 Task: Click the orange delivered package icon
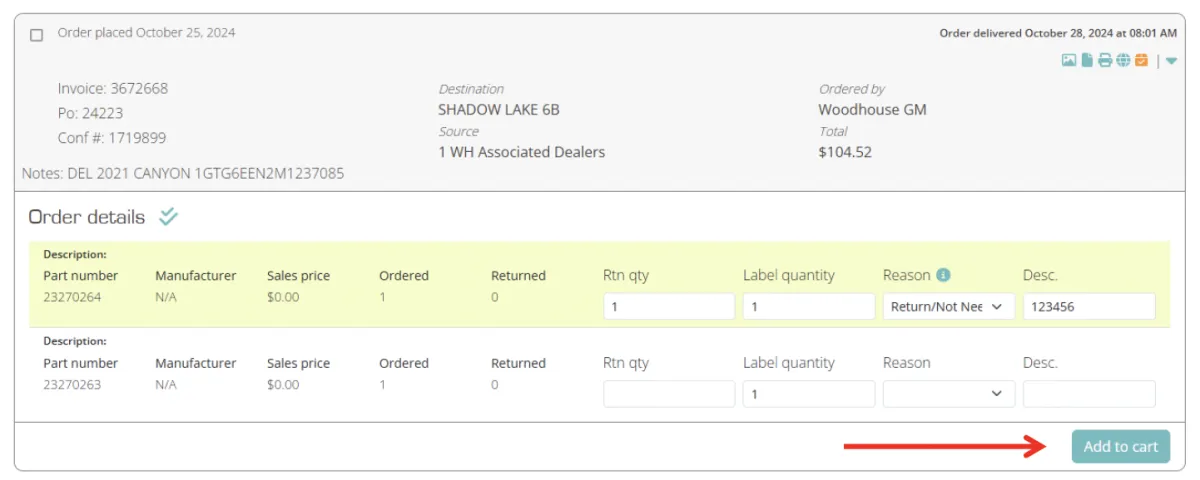pyautogui.click(x=1141, y=61)
